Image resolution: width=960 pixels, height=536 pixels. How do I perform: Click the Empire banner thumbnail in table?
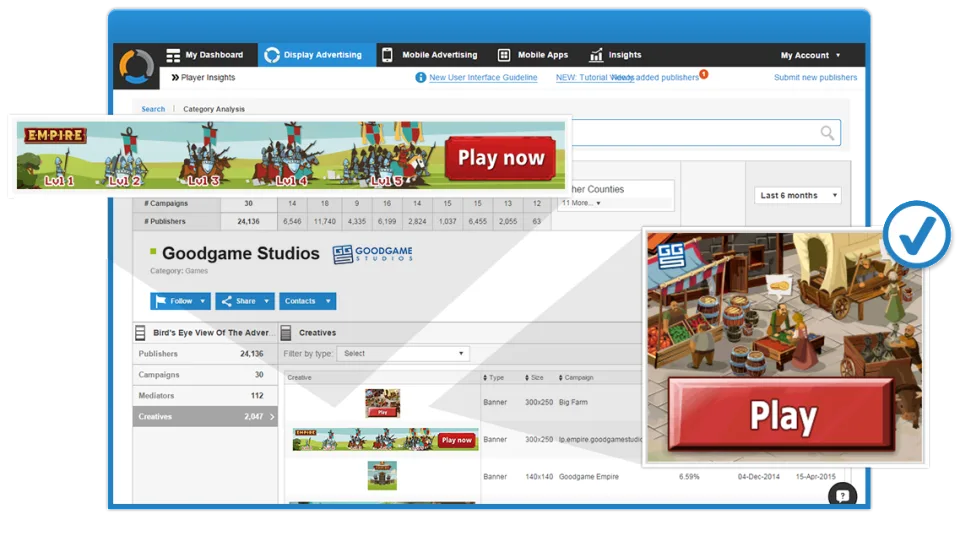385,440
